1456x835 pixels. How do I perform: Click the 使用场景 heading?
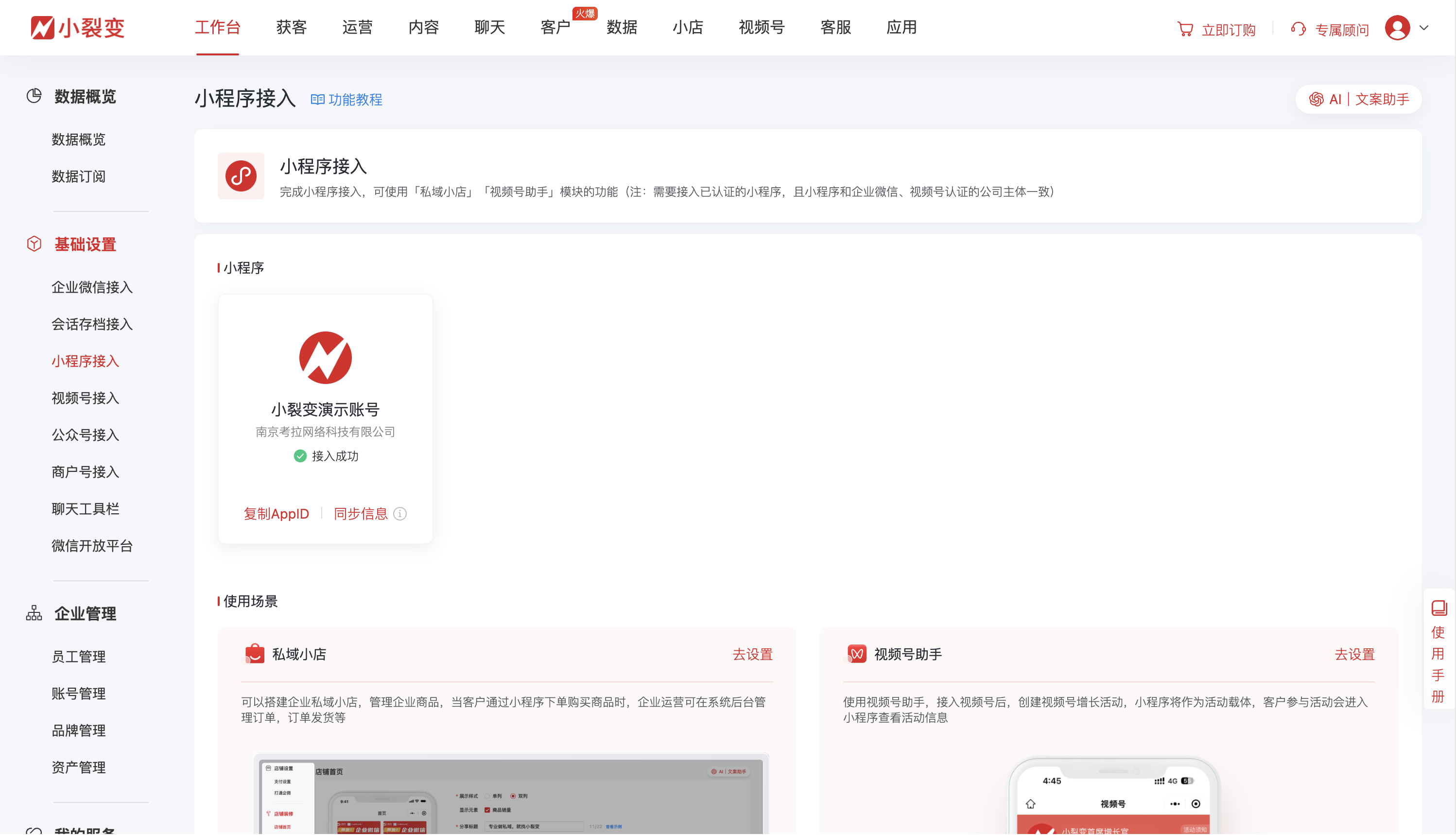click(250, 601)
